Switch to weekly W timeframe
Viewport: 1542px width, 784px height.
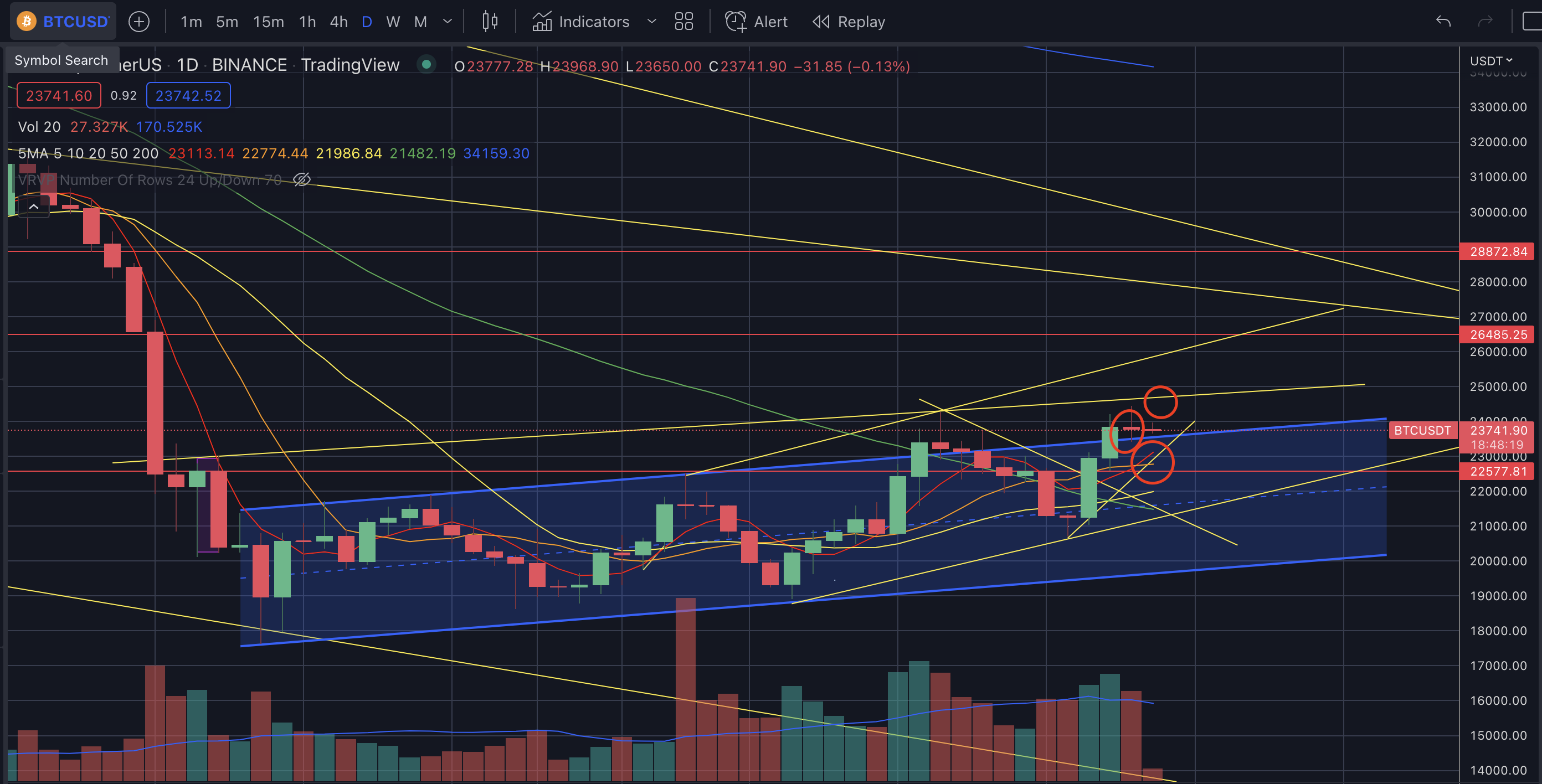click(x=393, y=22)
